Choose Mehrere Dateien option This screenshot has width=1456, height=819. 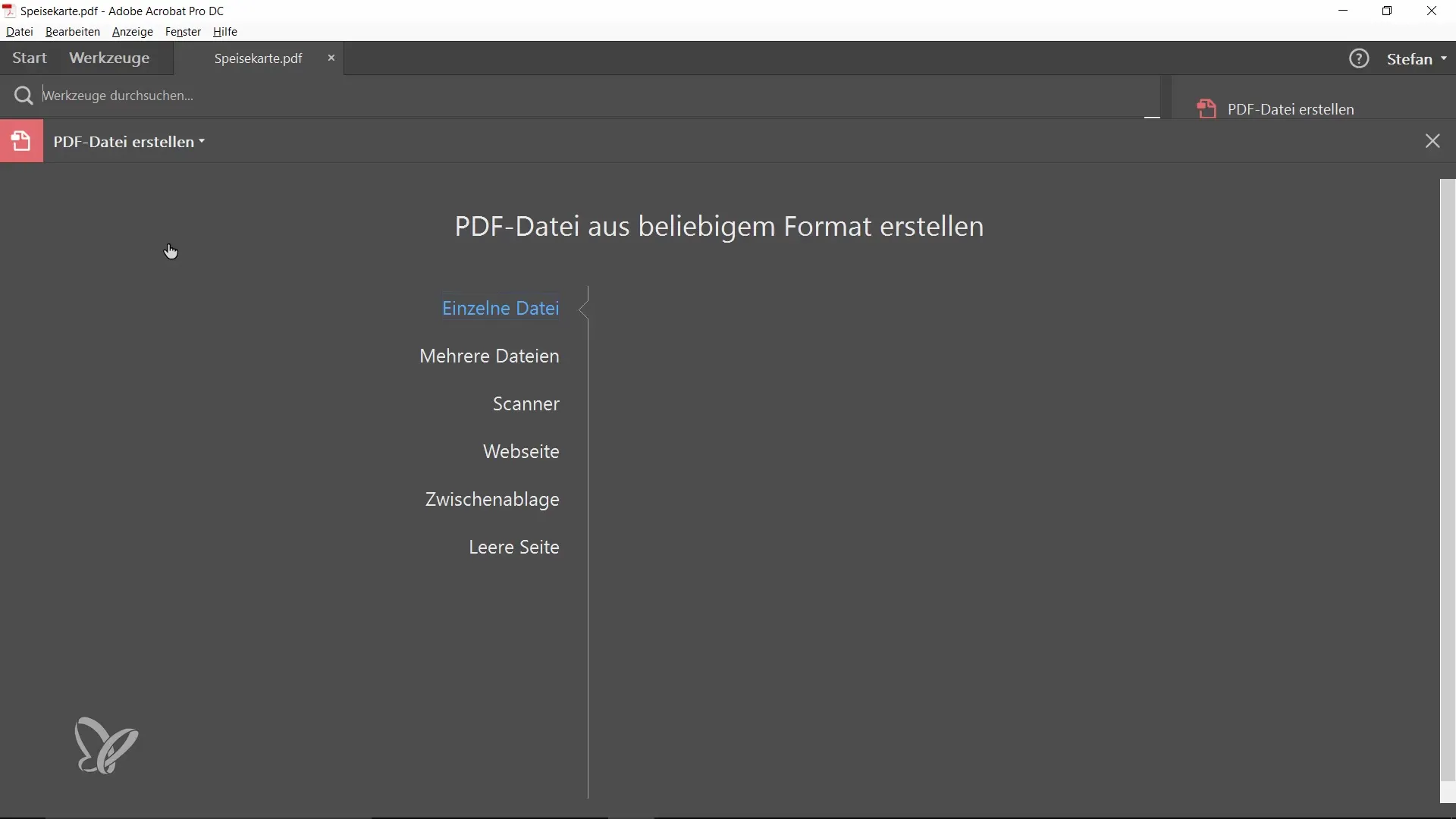pyautogui.click(x=489, y=356)
